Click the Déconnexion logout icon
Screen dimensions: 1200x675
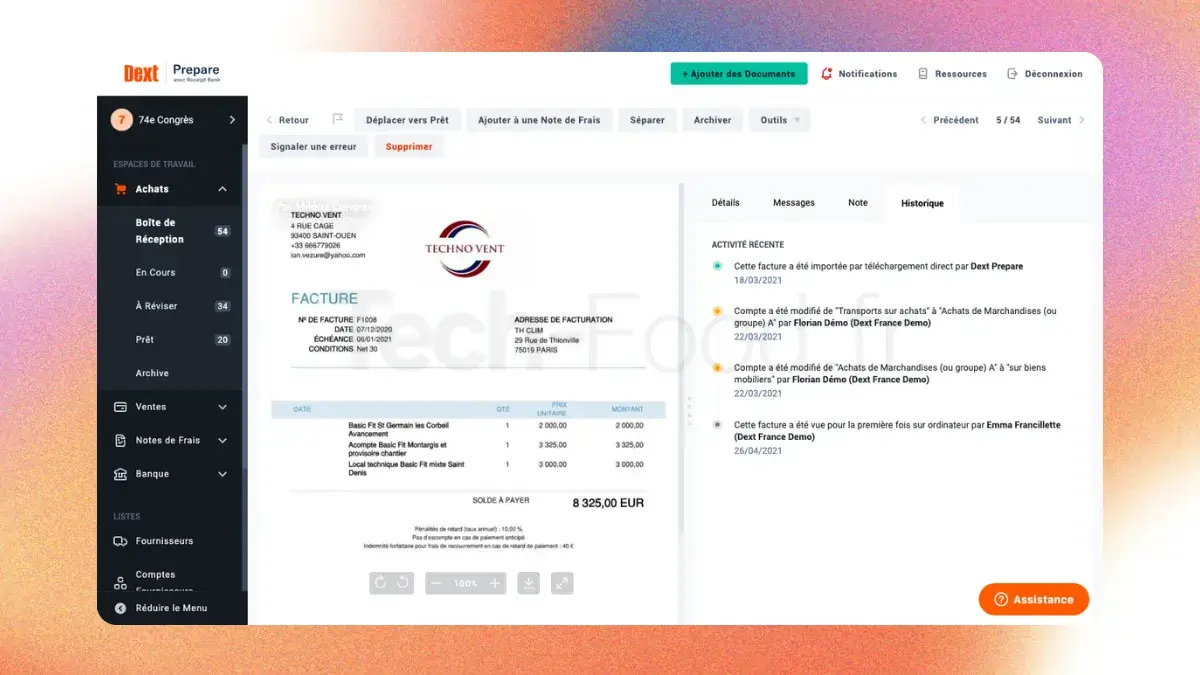point(1012,74)
